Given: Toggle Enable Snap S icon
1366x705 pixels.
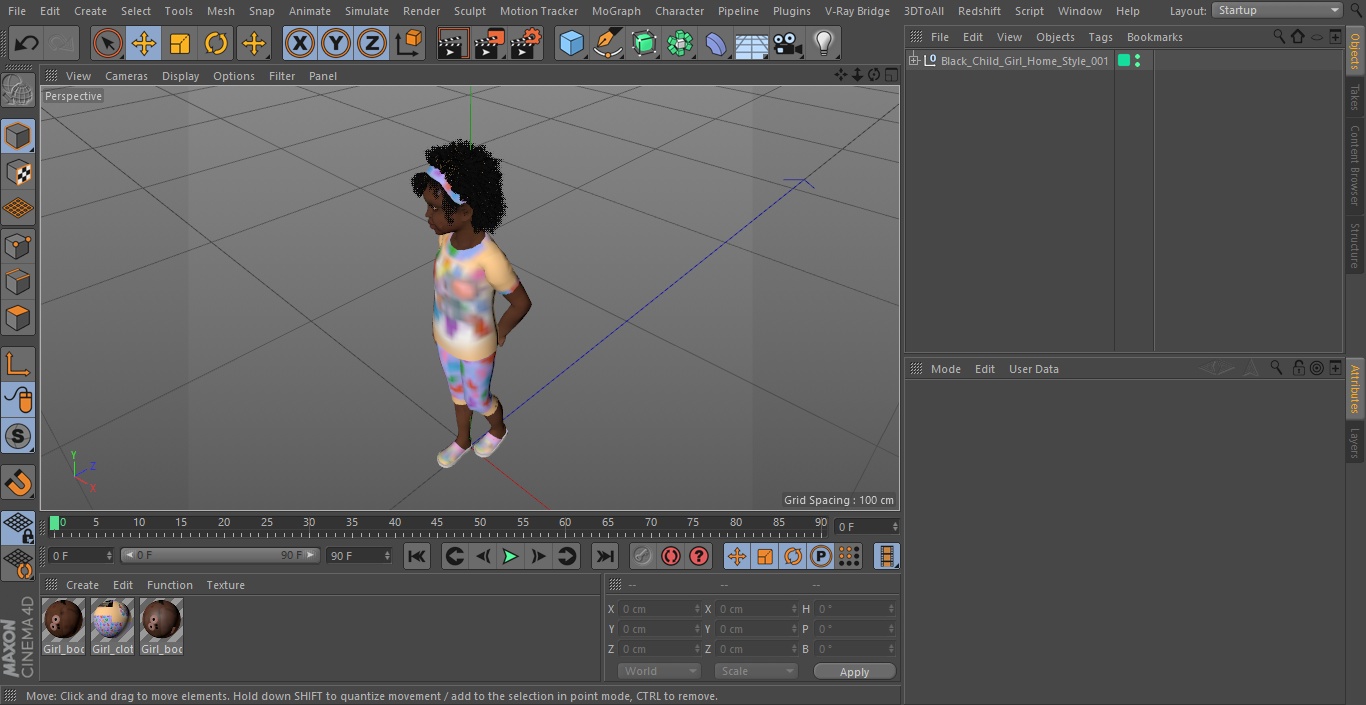Looking at the screenshot, I should click(x=18, y=436).
